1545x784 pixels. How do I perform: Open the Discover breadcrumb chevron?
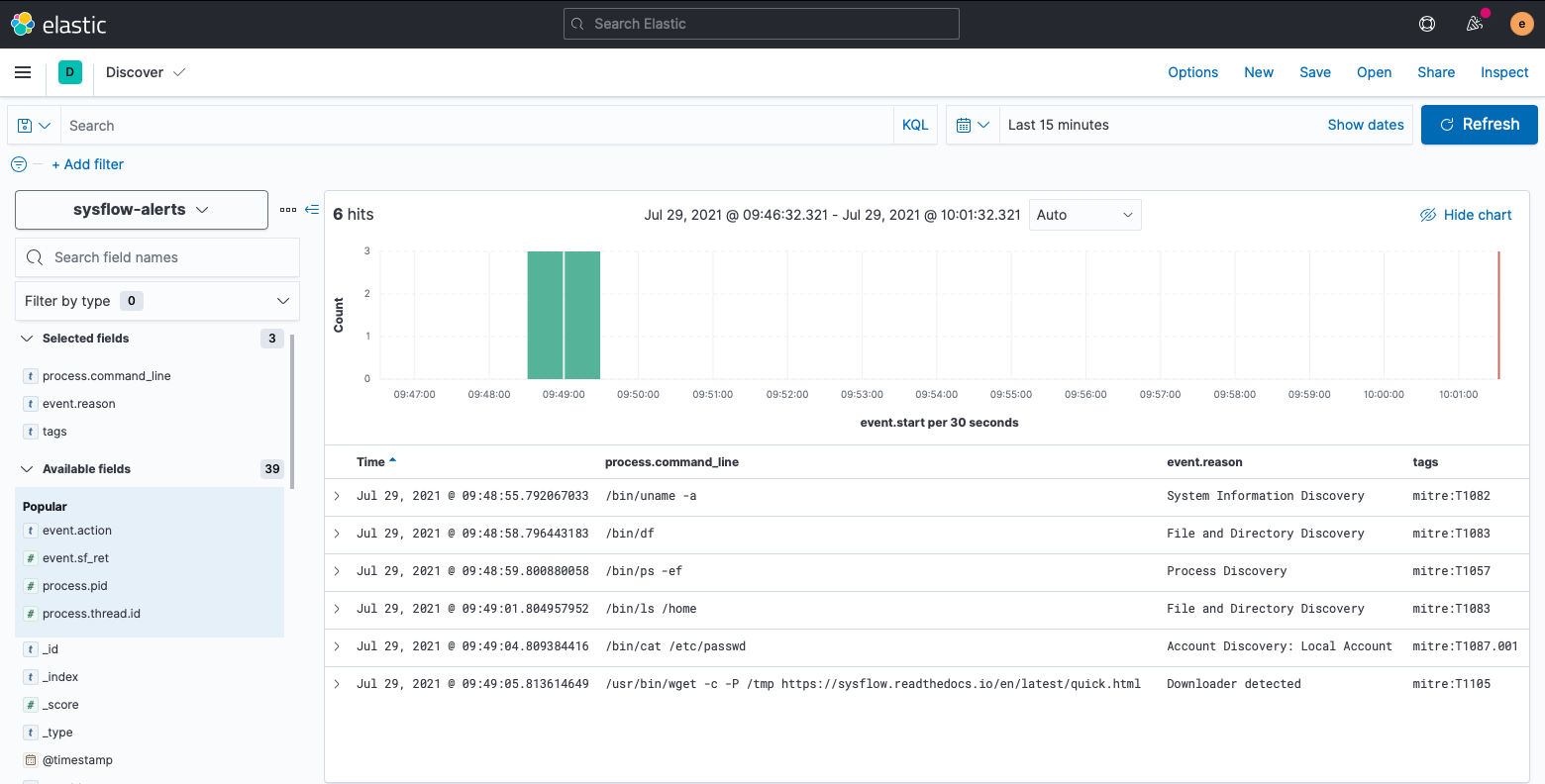click(179, 72)
